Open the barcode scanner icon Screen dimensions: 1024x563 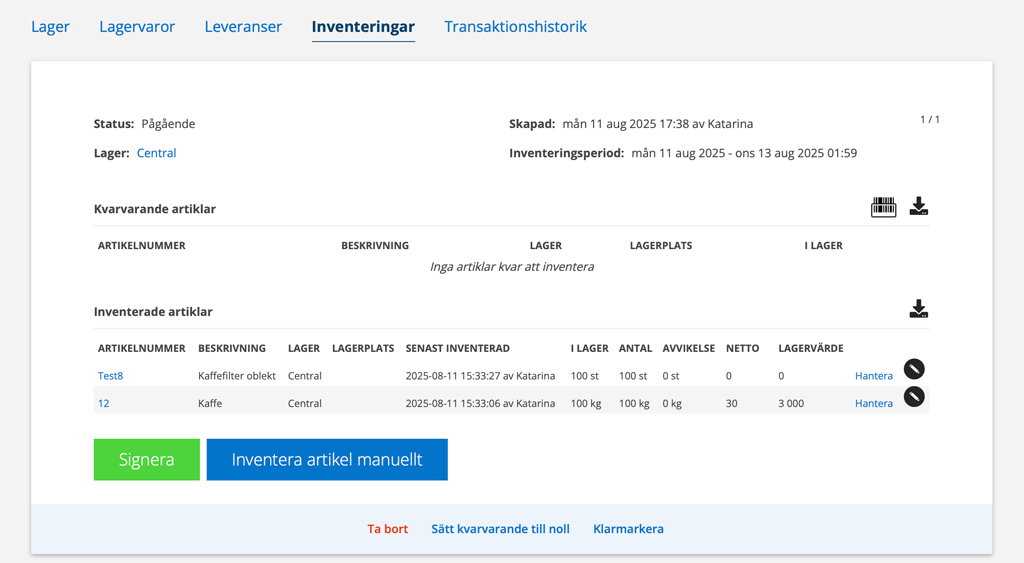(883, 207)
